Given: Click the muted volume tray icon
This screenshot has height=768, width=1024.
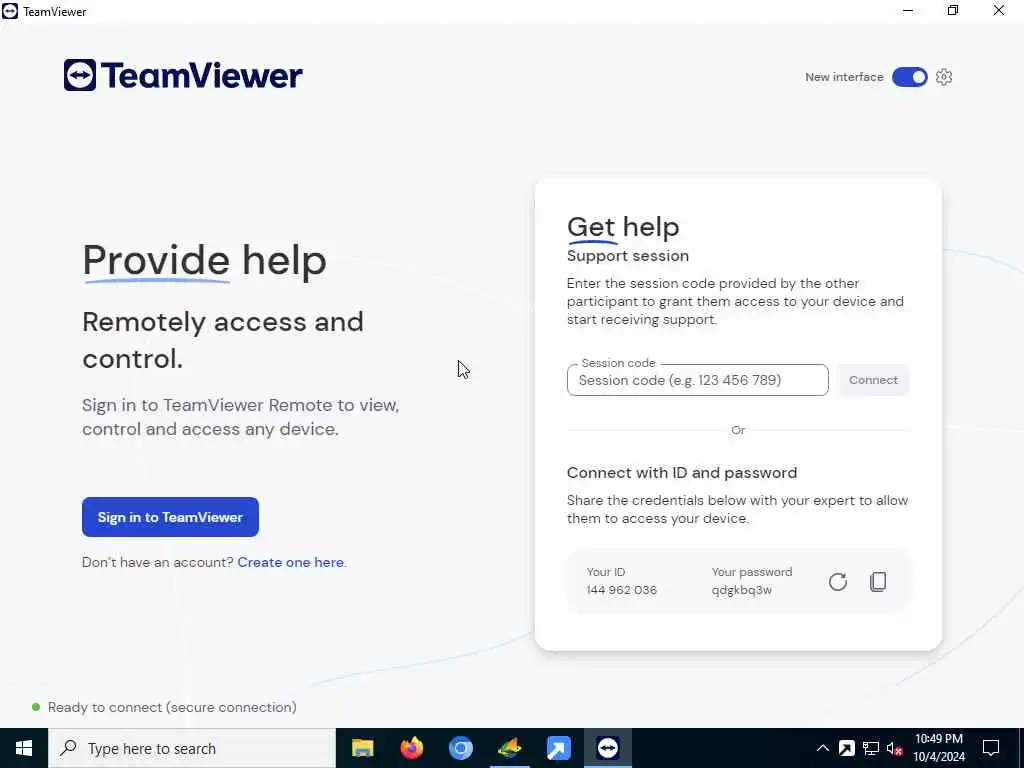Looking at the screenshot, I should [x=895, y=748].
